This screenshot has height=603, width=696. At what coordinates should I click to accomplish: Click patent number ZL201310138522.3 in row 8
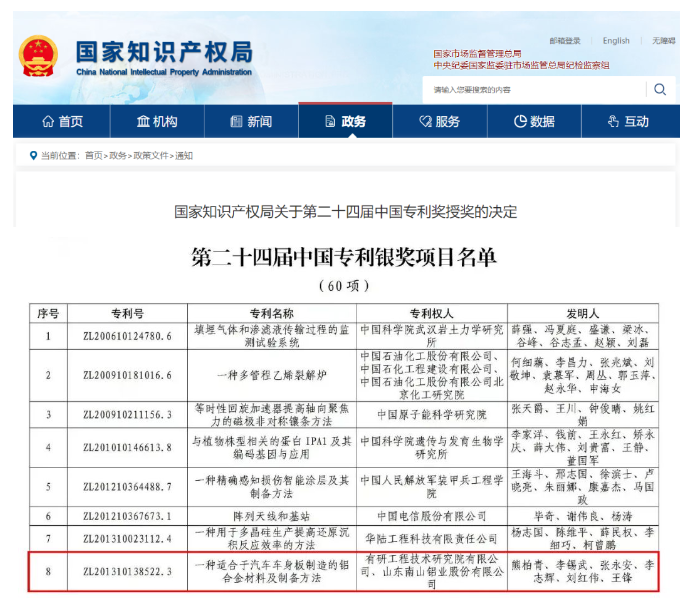(x=128, y=571)
